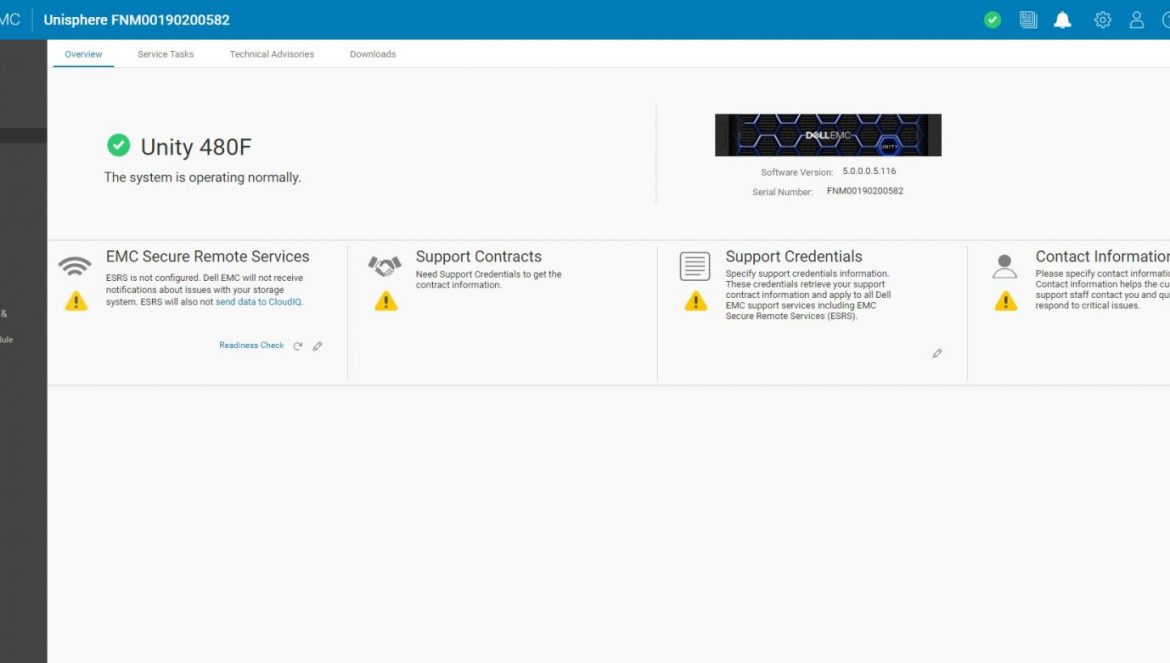Viewport: 1170px width, 663px height.
Task: Click the Support Credentials warning triangle
Action: tap(695, 301)
